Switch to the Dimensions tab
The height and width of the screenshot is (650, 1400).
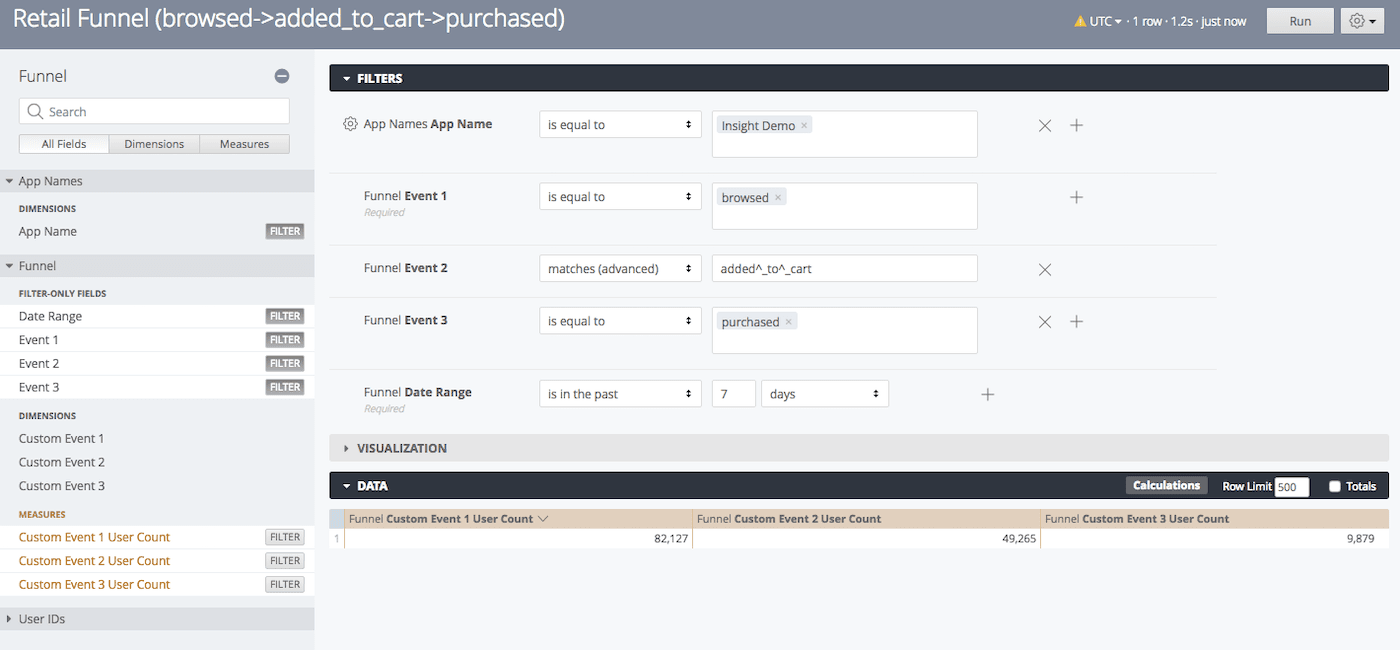[x=154, y=144]
